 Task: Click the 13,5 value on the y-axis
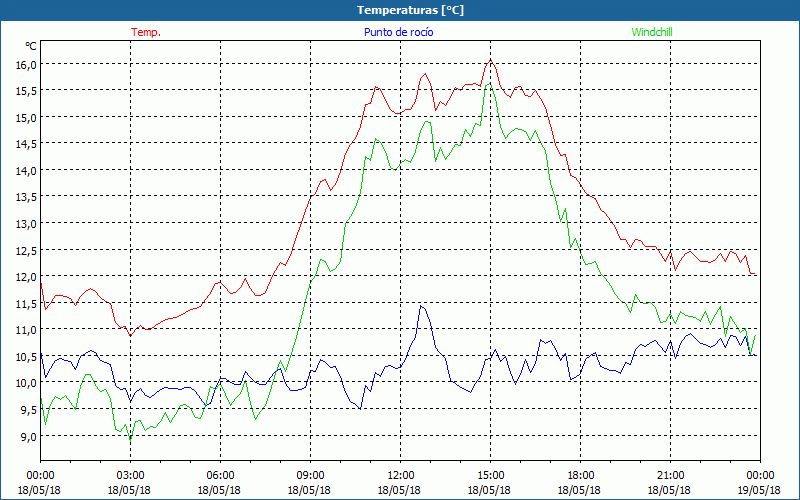26,197
